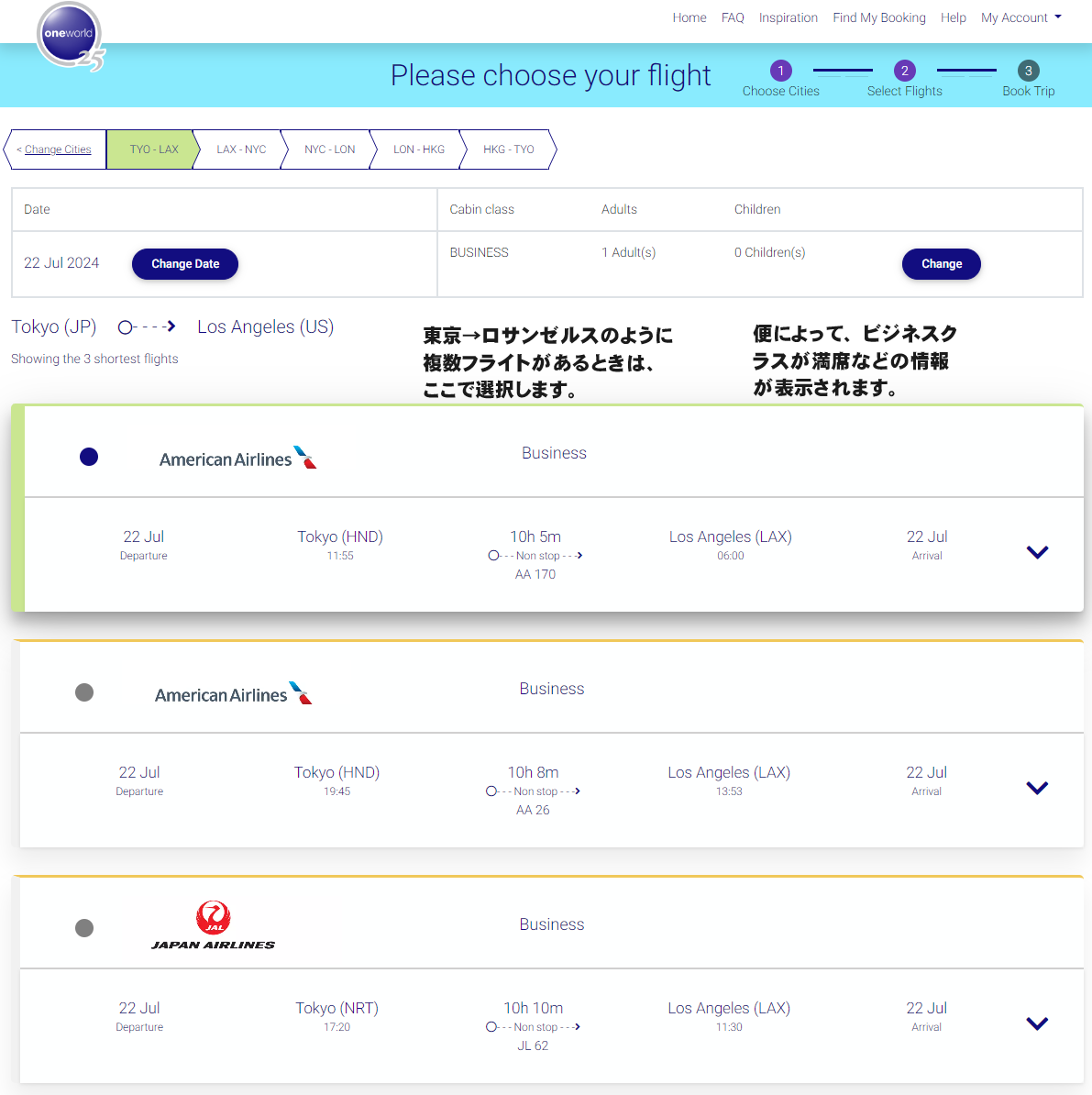Click the 10h 8m duration text
The height and width of the screenshot is (1095, 1092).
coord(533,772)
